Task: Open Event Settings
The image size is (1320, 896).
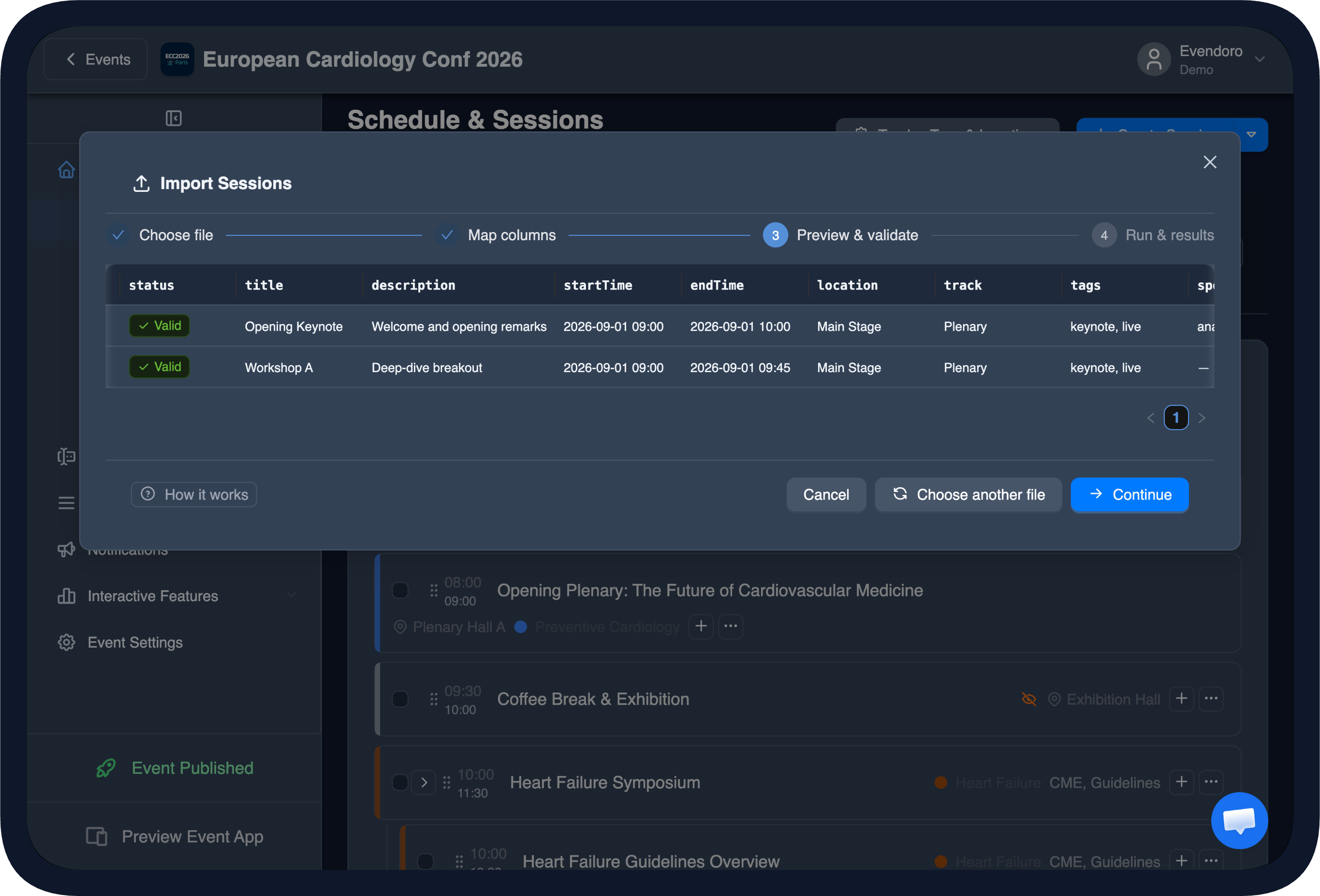Action: tap(120, 642)
